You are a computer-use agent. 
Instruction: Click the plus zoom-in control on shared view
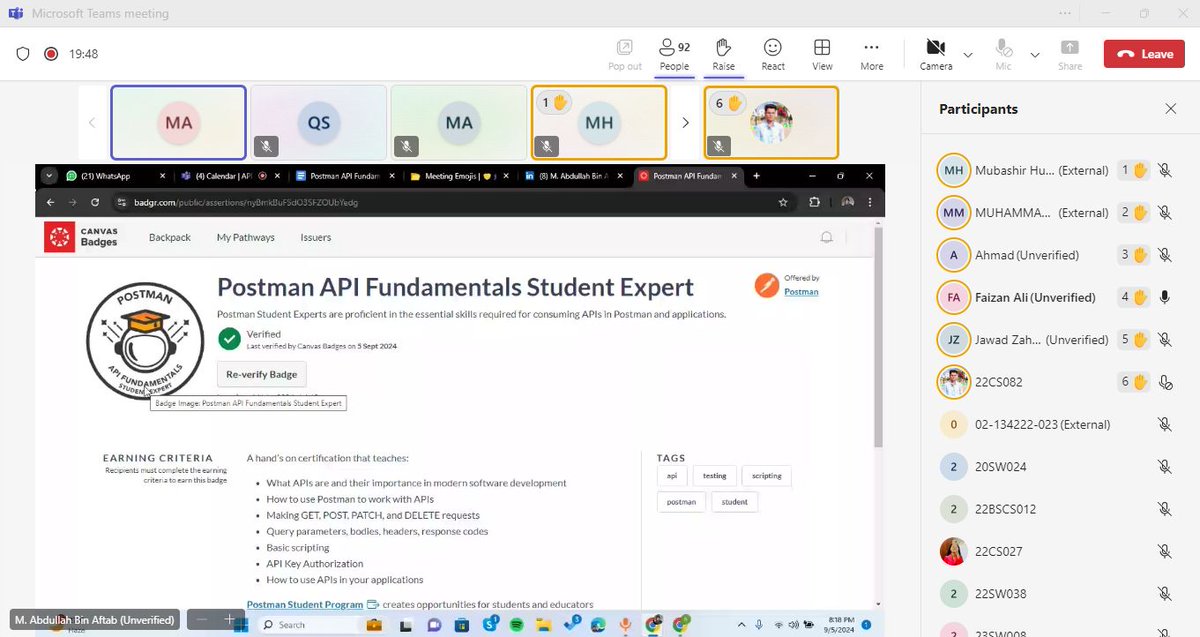click(229, 620)
